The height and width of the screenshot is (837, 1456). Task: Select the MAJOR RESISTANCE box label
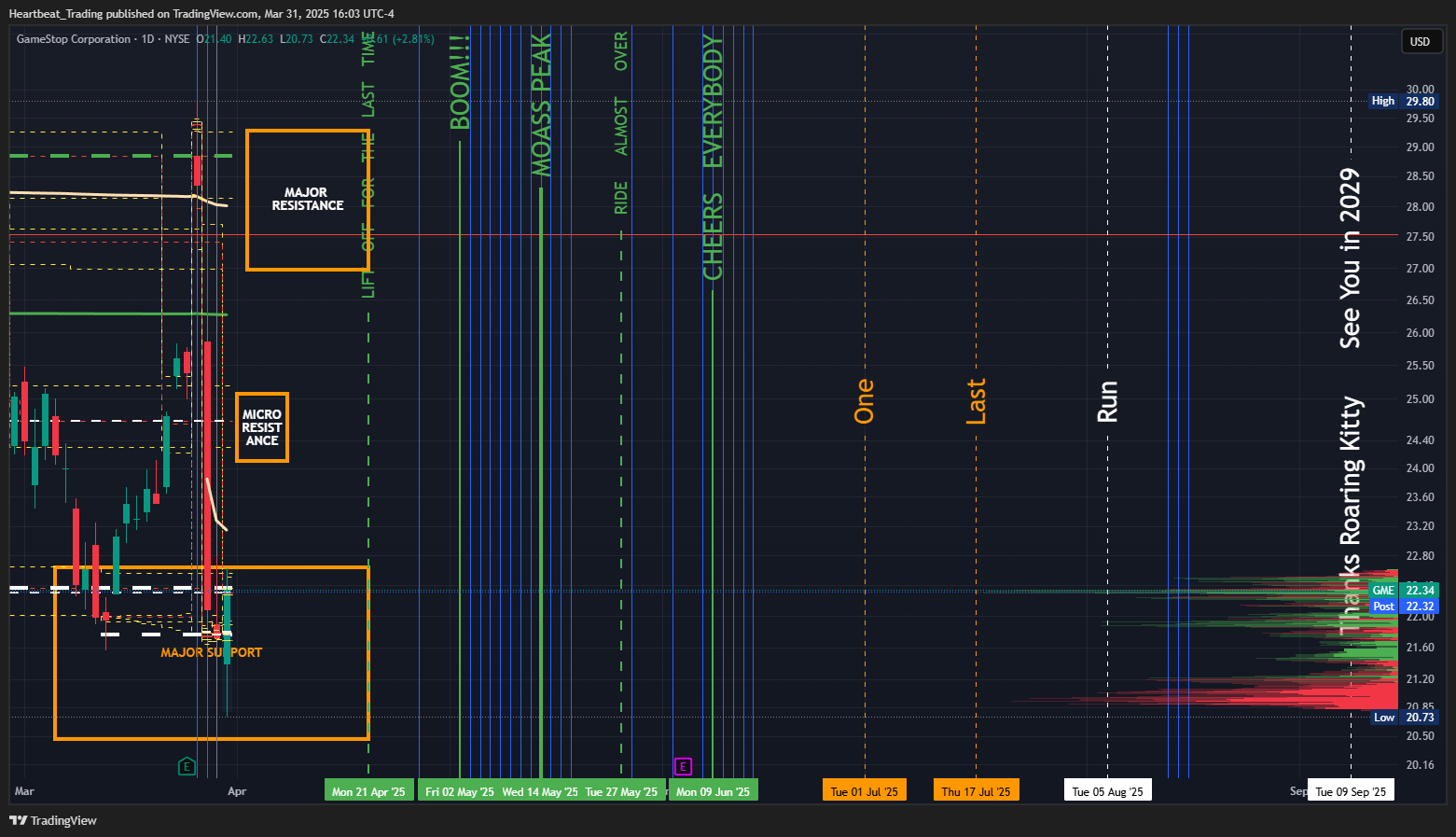308,199
